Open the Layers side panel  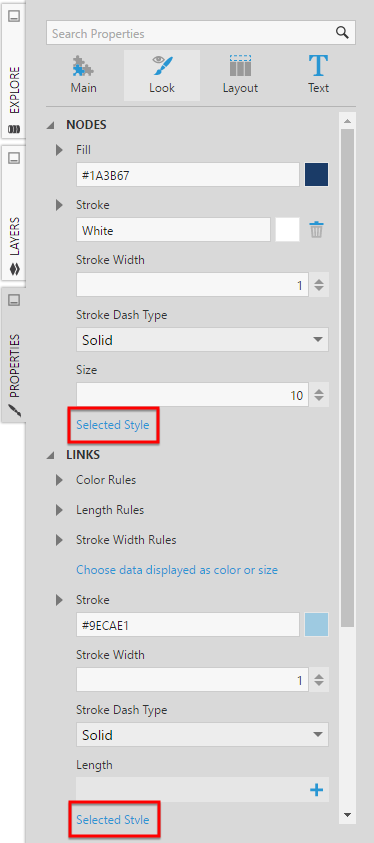coord(14,213)
